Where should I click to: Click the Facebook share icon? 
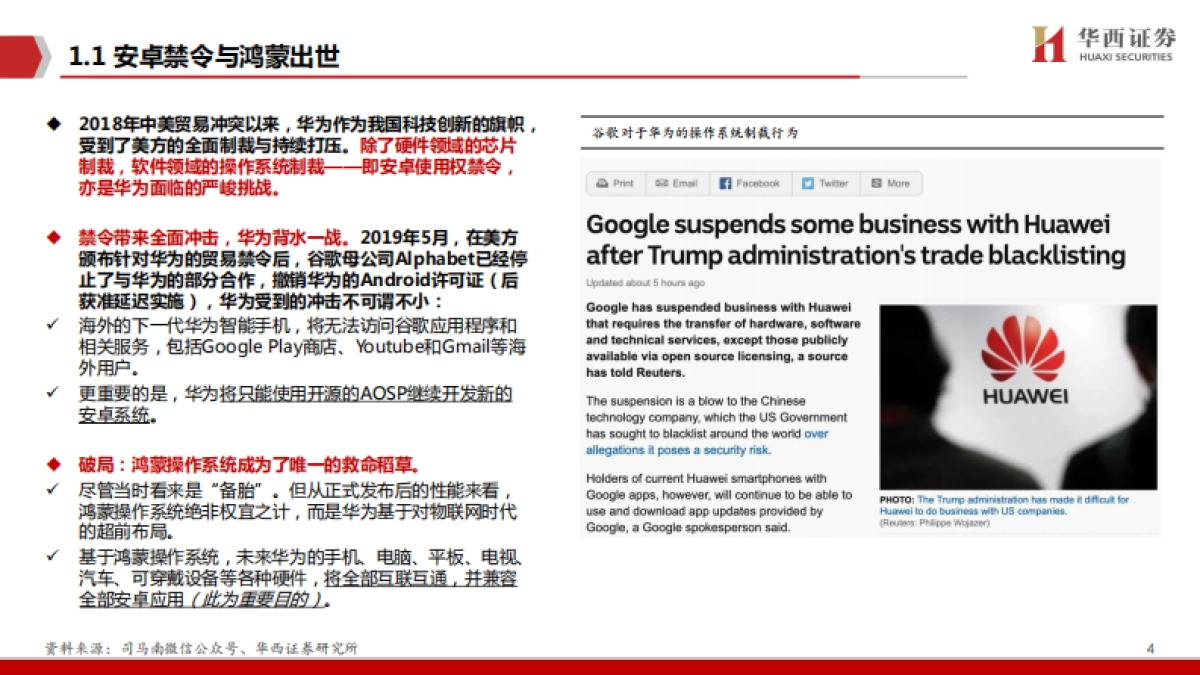pos(724,183)
